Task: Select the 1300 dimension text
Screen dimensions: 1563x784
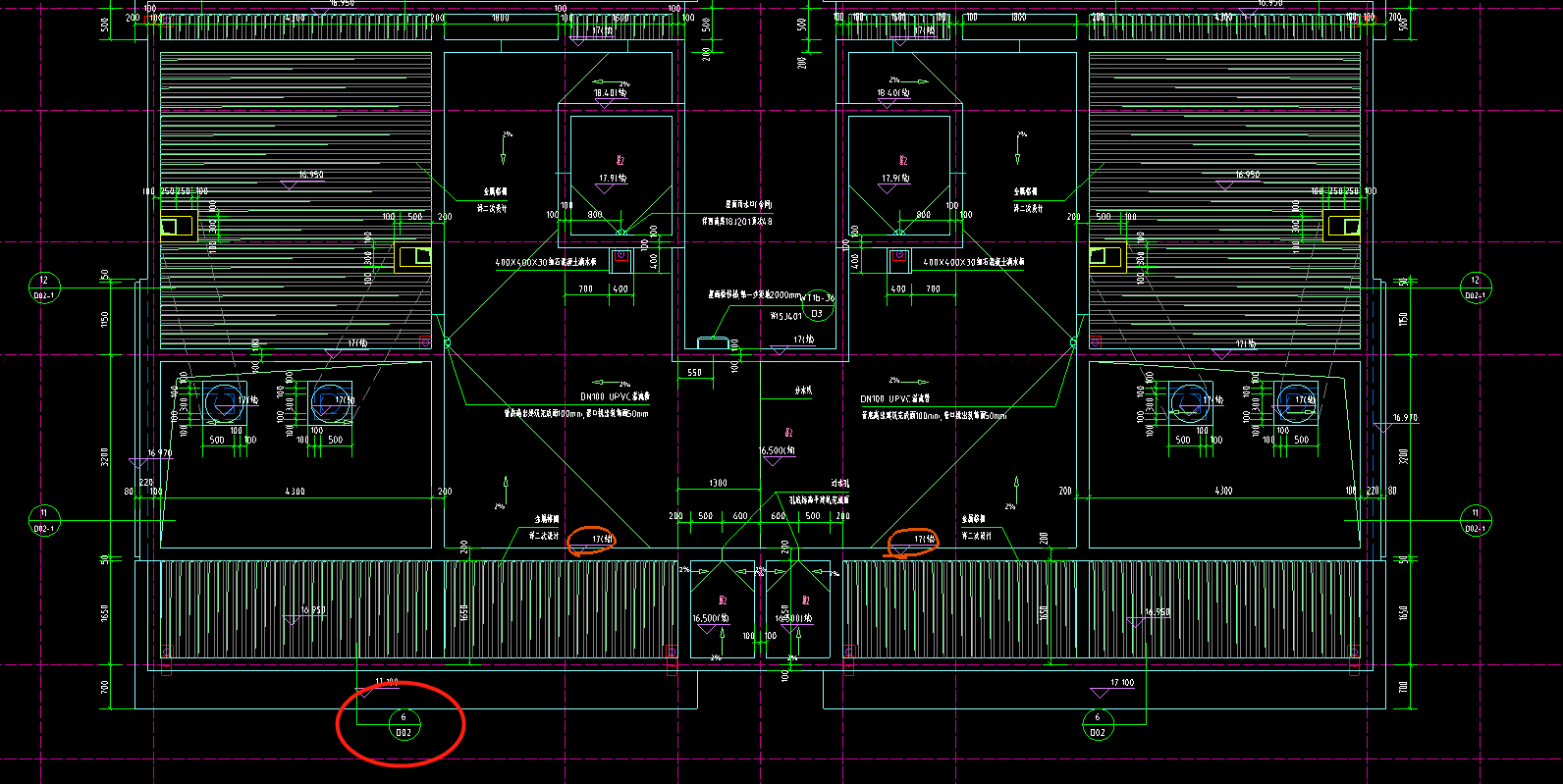Action: [718, 483]
